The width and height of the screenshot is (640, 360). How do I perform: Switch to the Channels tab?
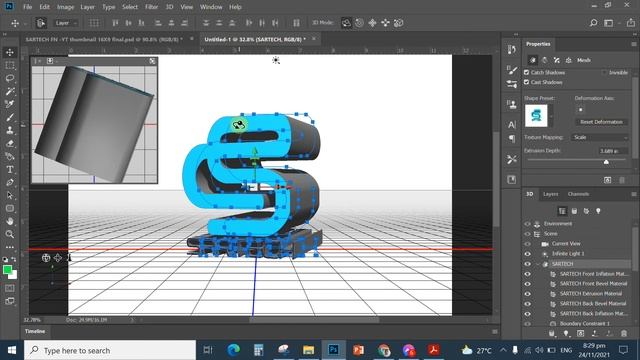(578, 194)
